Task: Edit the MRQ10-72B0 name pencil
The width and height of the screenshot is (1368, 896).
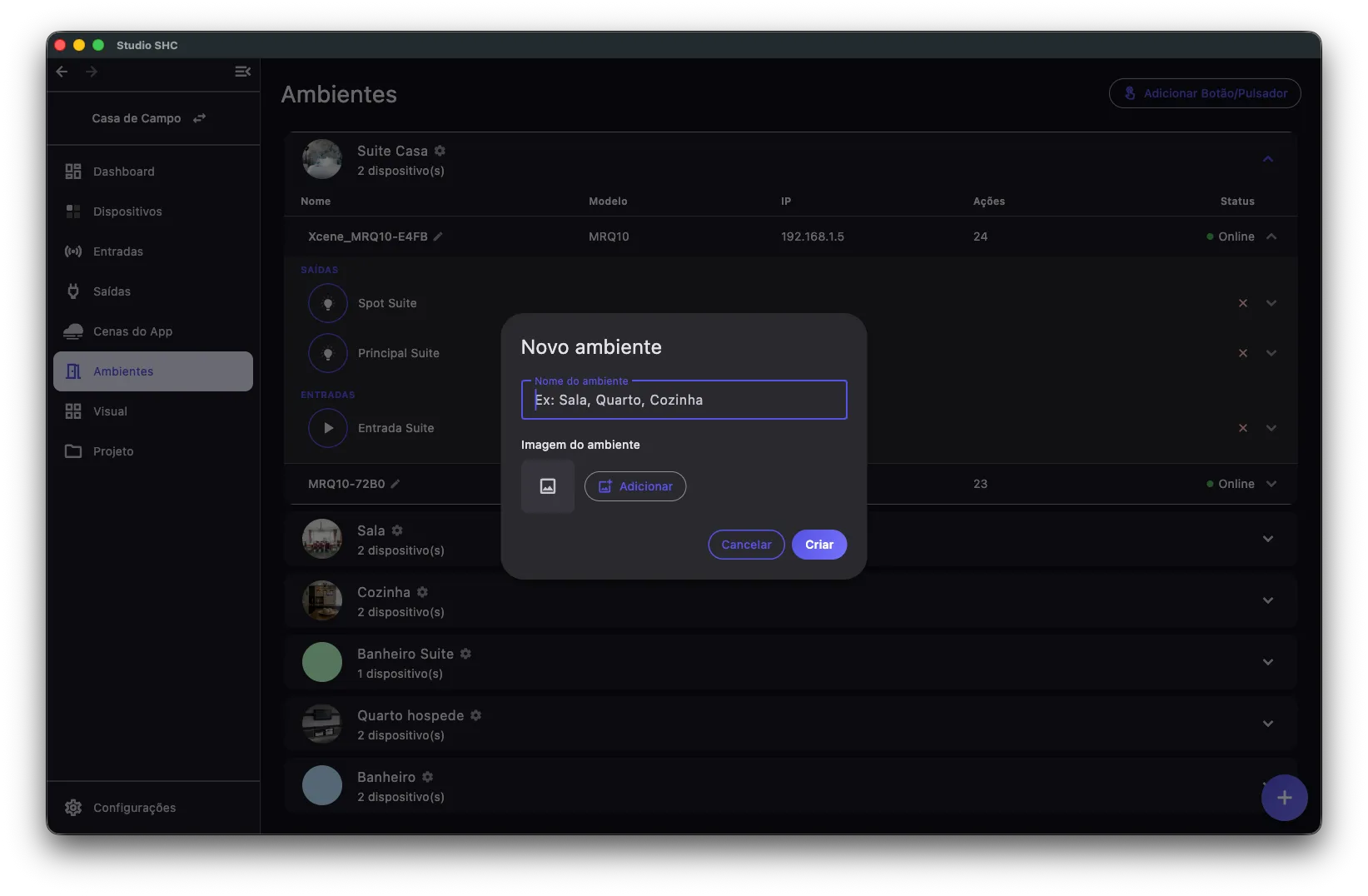Action: point(395,484)
